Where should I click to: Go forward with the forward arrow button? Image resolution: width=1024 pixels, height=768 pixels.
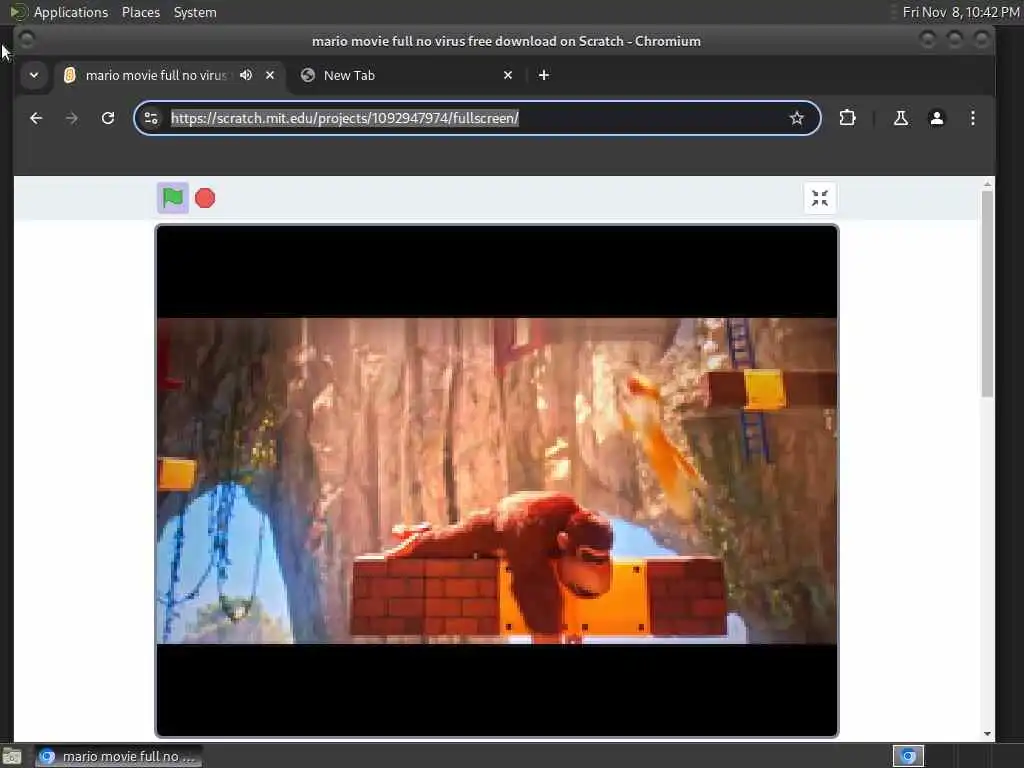pyautogui.click(x=72, y=118)
